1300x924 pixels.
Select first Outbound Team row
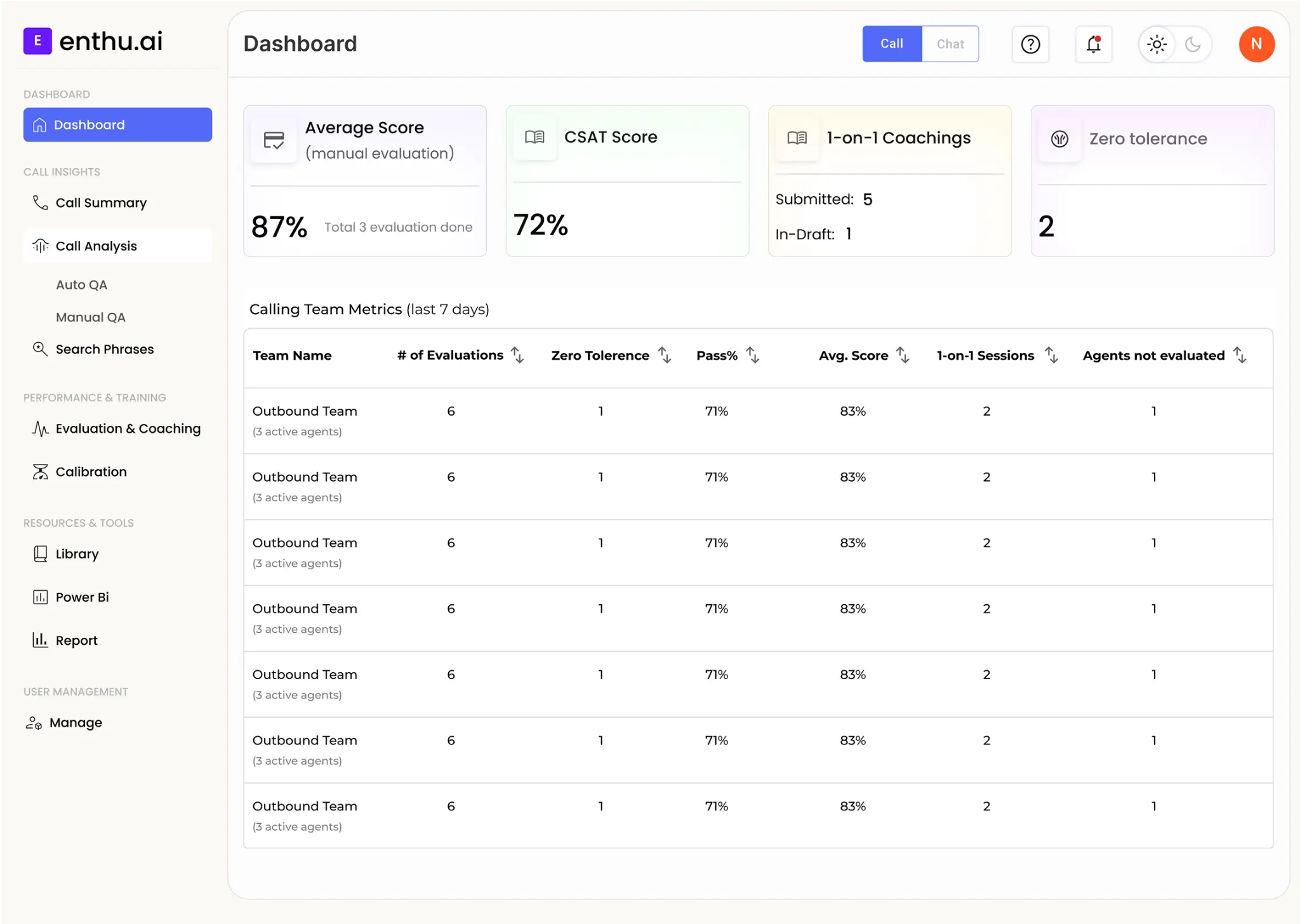coord(758,421)
